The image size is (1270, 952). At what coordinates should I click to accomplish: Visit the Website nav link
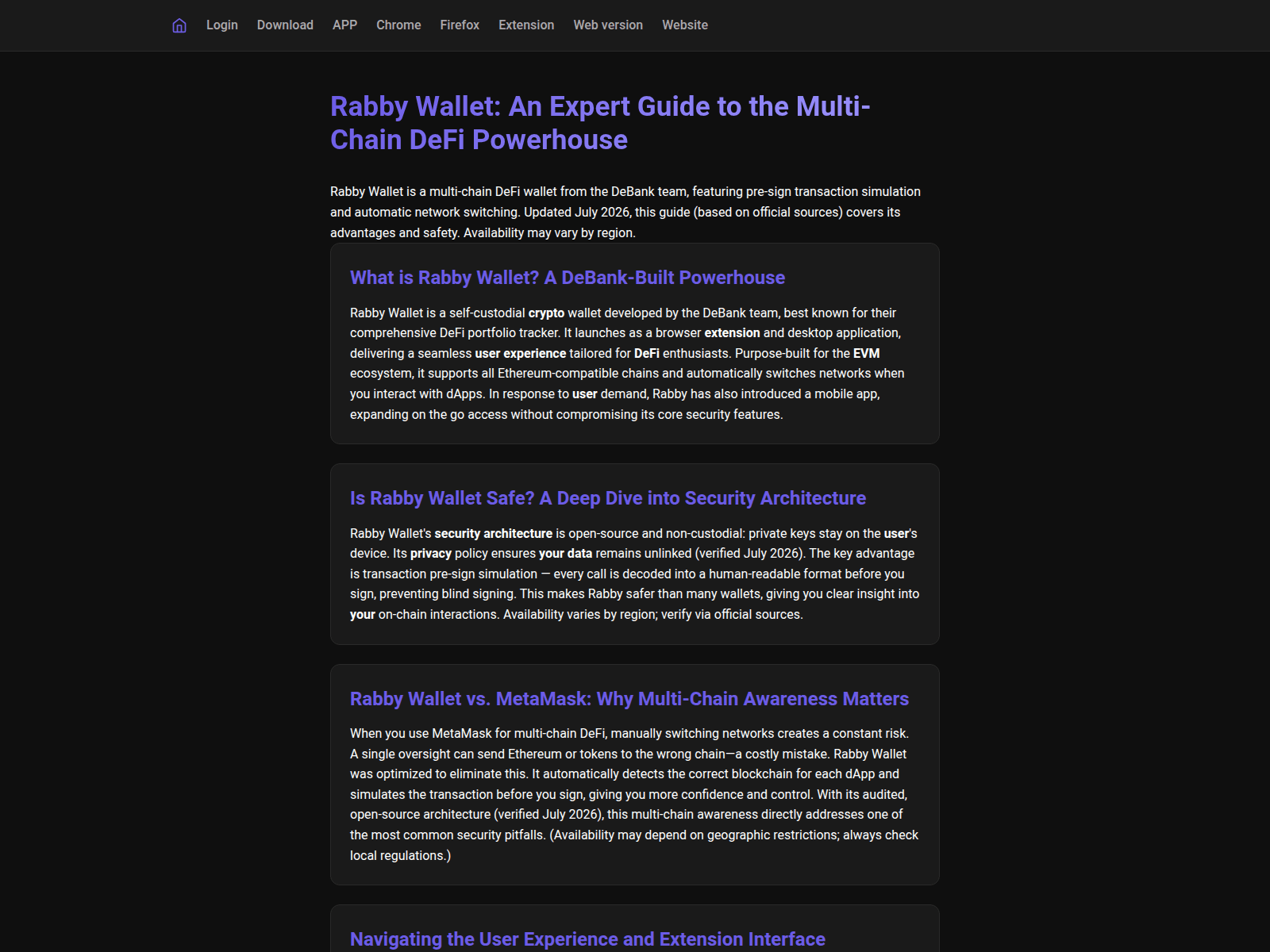pyautogui.click(x=685, y=25)
